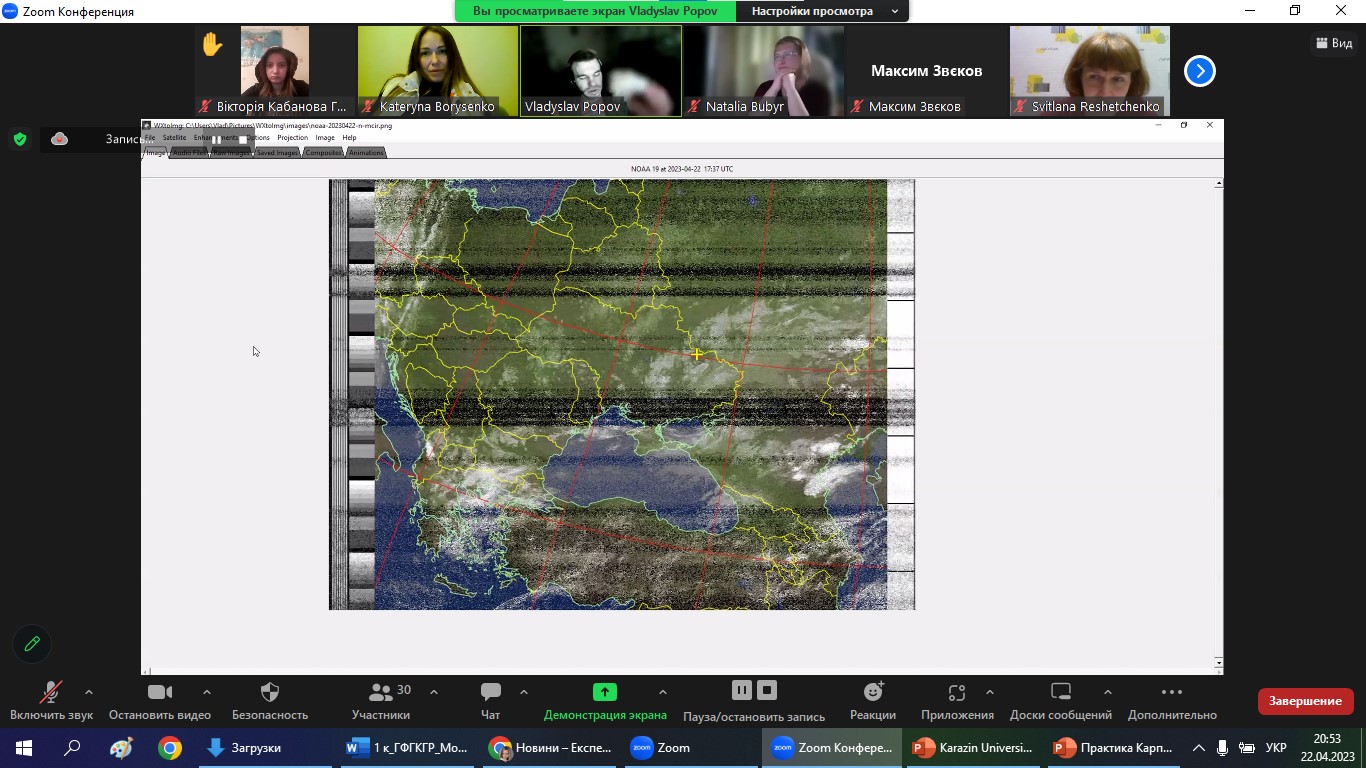
Task: Expand audio options arrow next to microphone
Action: click(89, 692)
